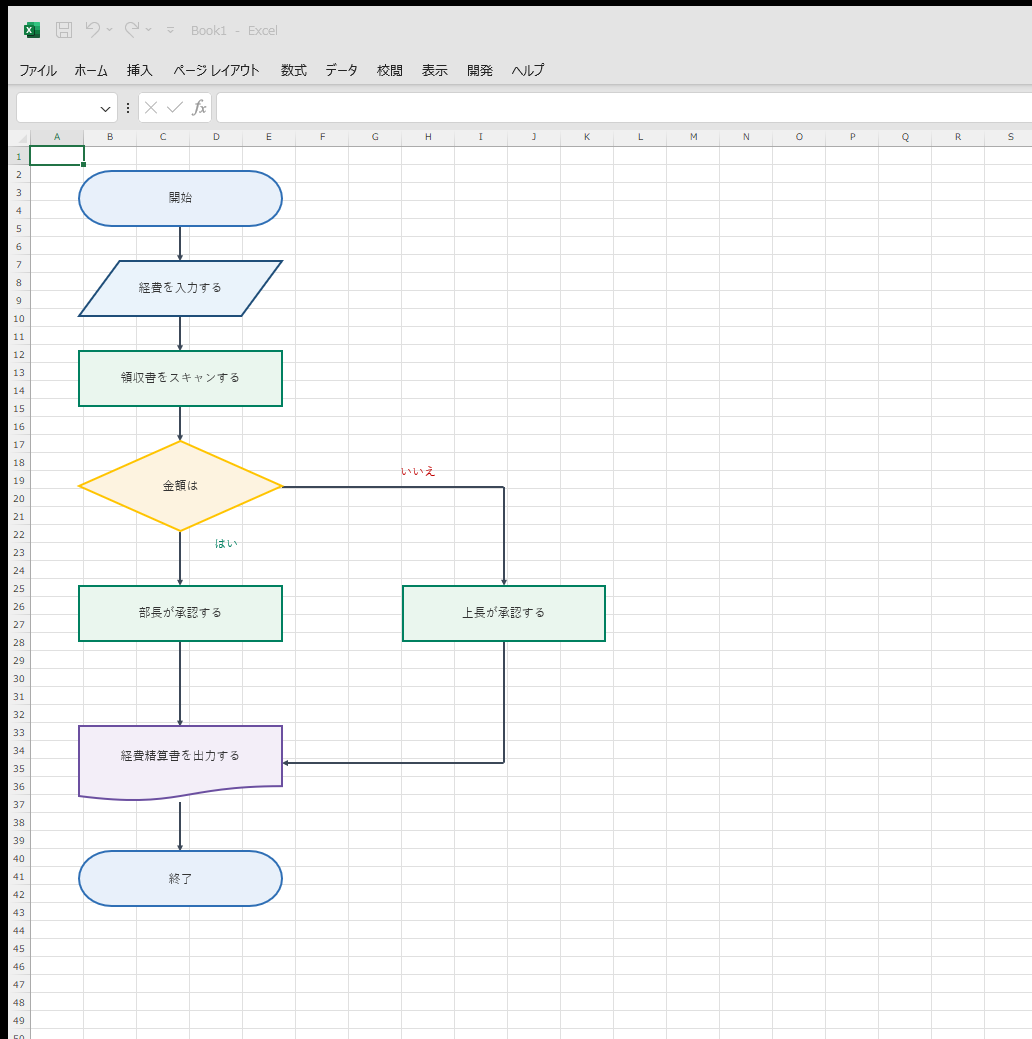Screen dimensions: 1032x1039
Task: Select the 上長が承認する process box
Action: [x=504, y=614]
